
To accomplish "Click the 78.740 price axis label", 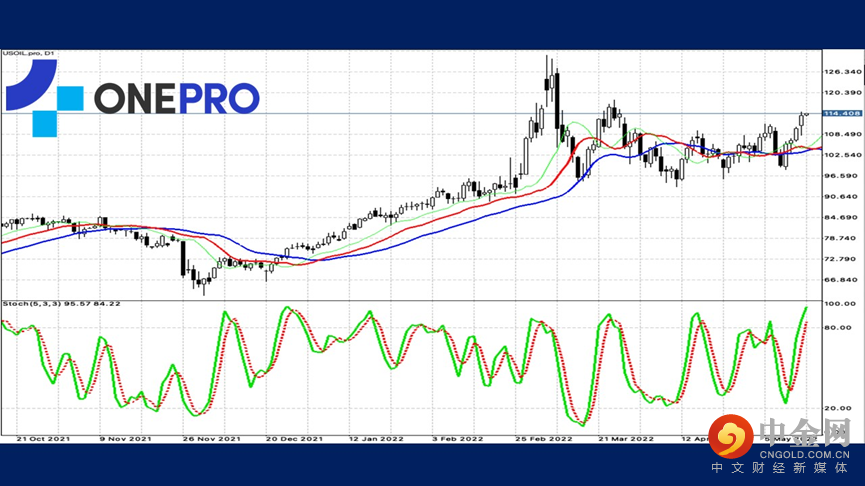I will [842, 238].
